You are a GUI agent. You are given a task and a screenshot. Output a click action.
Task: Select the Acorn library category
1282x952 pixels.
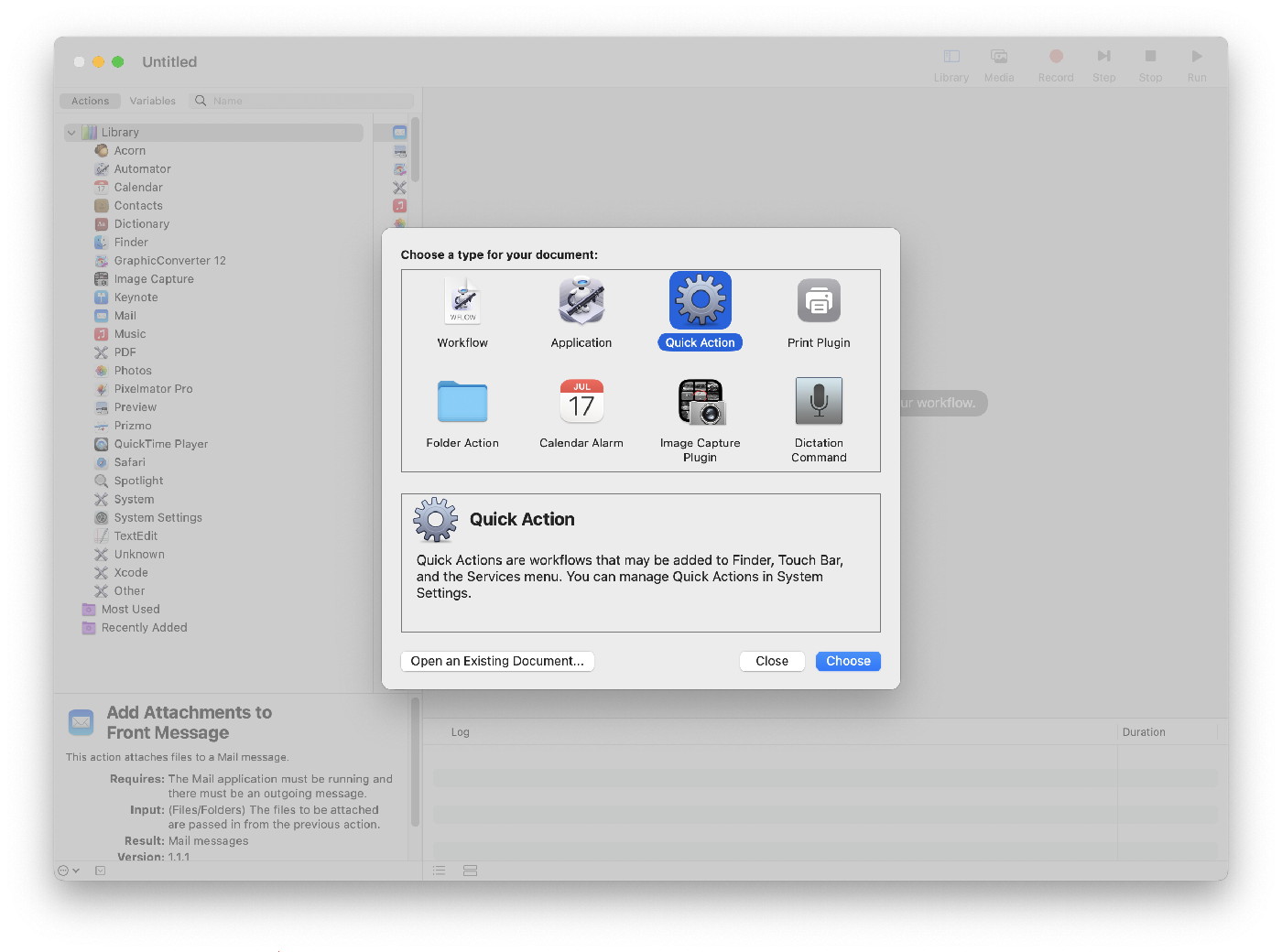(130, 151)
